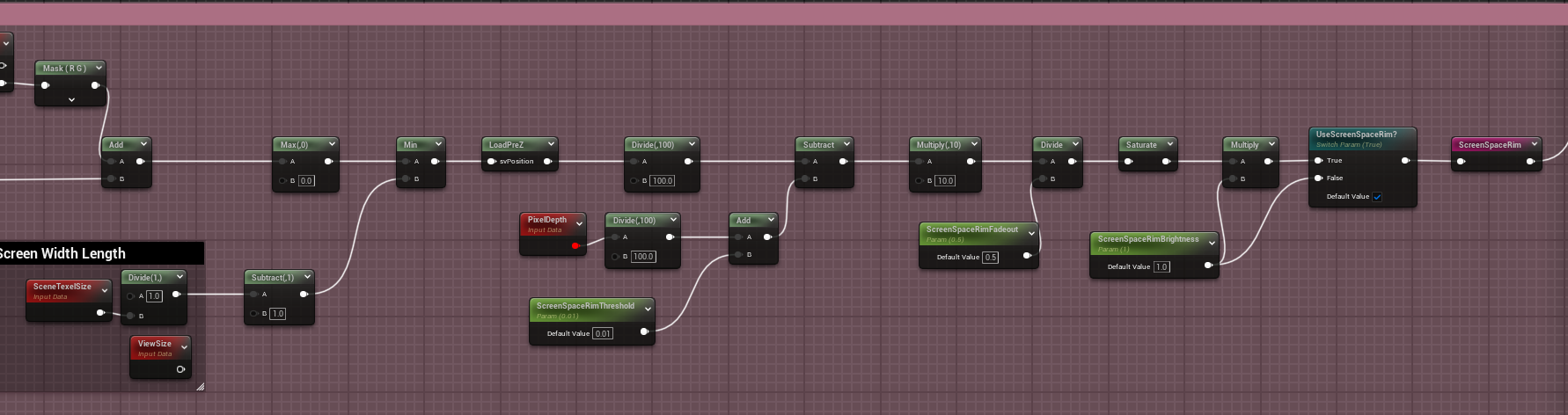Toggle the UseScreenSpaceRim? Default Value checkbox
1568x415 pixels.
pyautogui.click(x=1377, y=197)
